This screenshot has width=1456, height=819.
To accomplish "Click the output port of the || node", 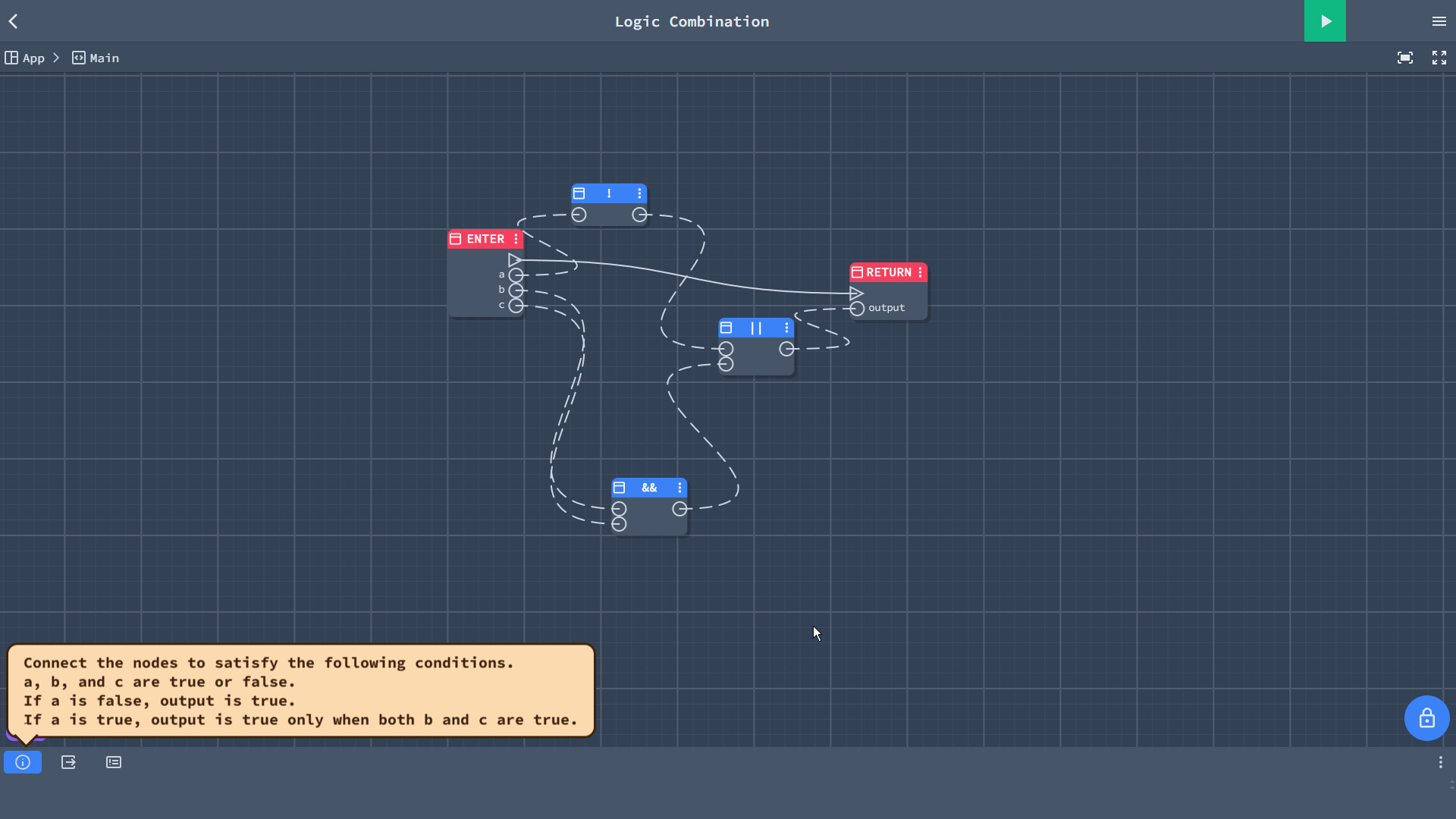I will 786,349.
